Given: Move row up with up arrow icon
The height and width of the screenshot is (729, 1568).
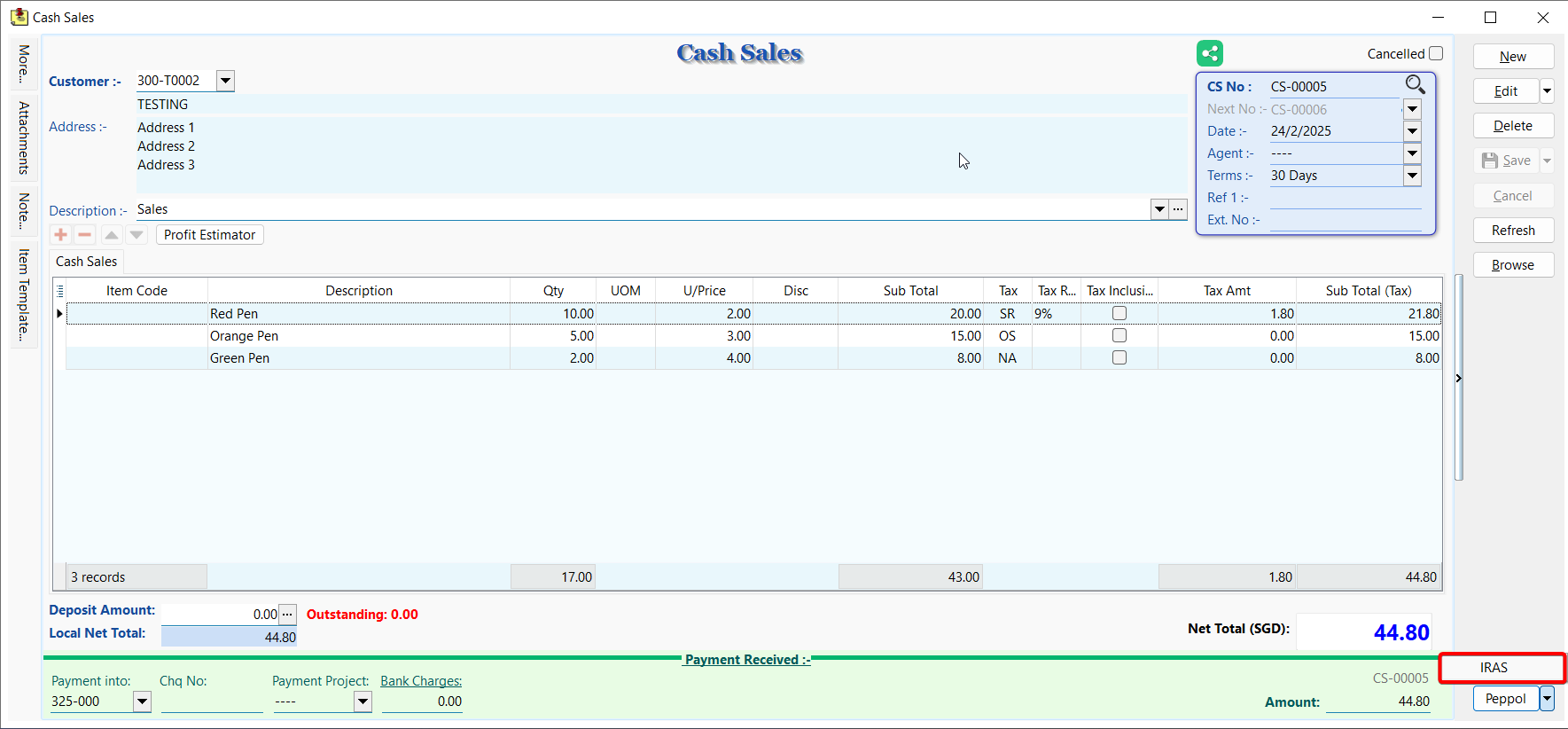Looking at the screenshot, I should tap(112, 235).
